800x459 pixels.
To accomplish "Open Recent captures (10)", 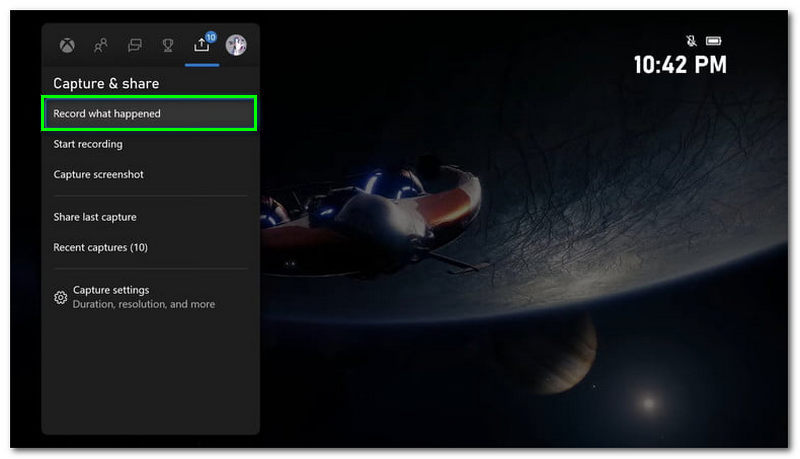I will point(149,247).
